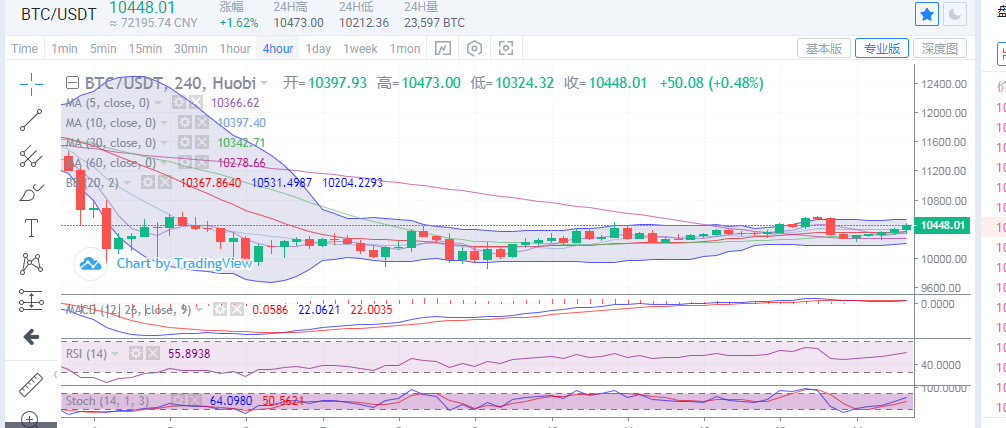
Task: Expand Stoch (14, 1, 3) dropdown arrow
Action: click(158, 401)
